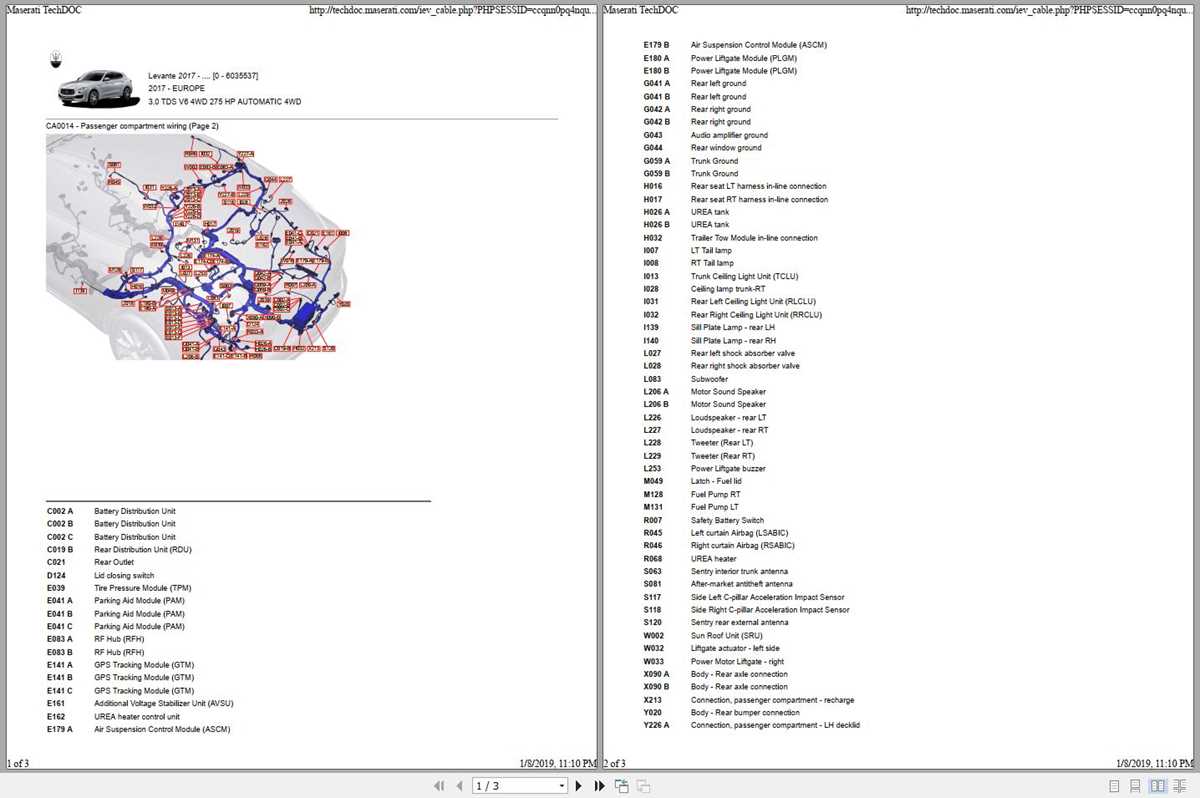Select 'UREA heater' R068 entry
Image resolution: width=1200 pixels, height=798 pixels.
pos(713,559)
